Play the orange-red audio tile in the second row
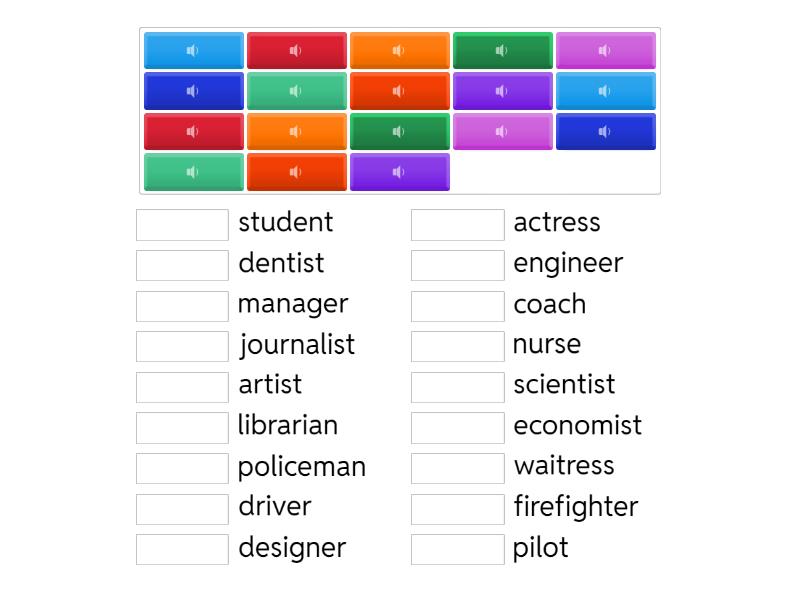Image resolution: width=800 pixels, height=600 pixels. pyautogui.click(x=399, y=91)
